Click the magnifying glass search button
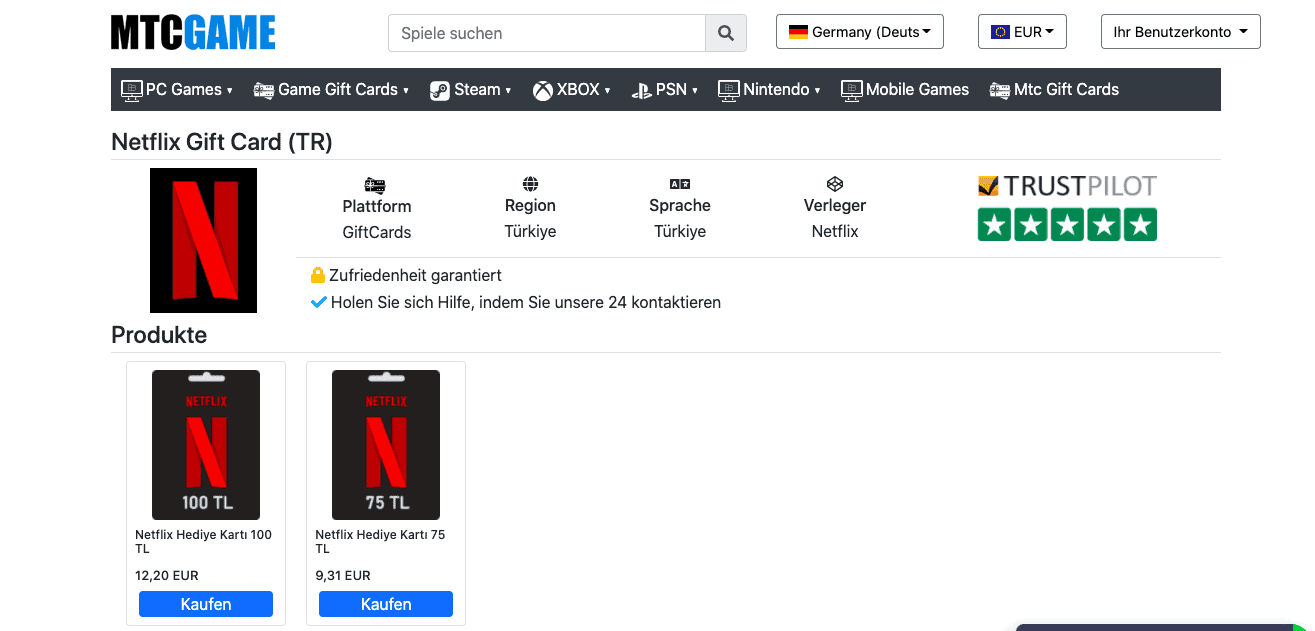Viewport: 1315px width, 631px height. point(726,33)
